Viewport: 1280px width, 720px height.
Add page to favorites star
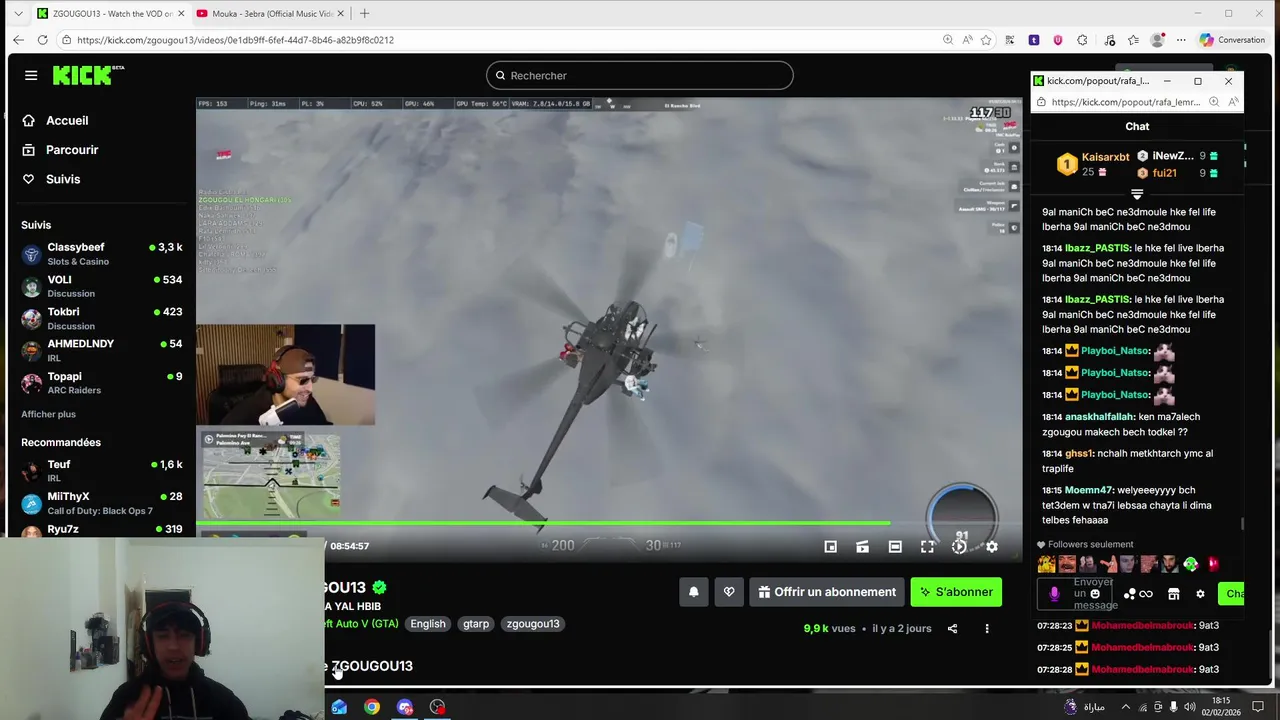pos(986,40)
